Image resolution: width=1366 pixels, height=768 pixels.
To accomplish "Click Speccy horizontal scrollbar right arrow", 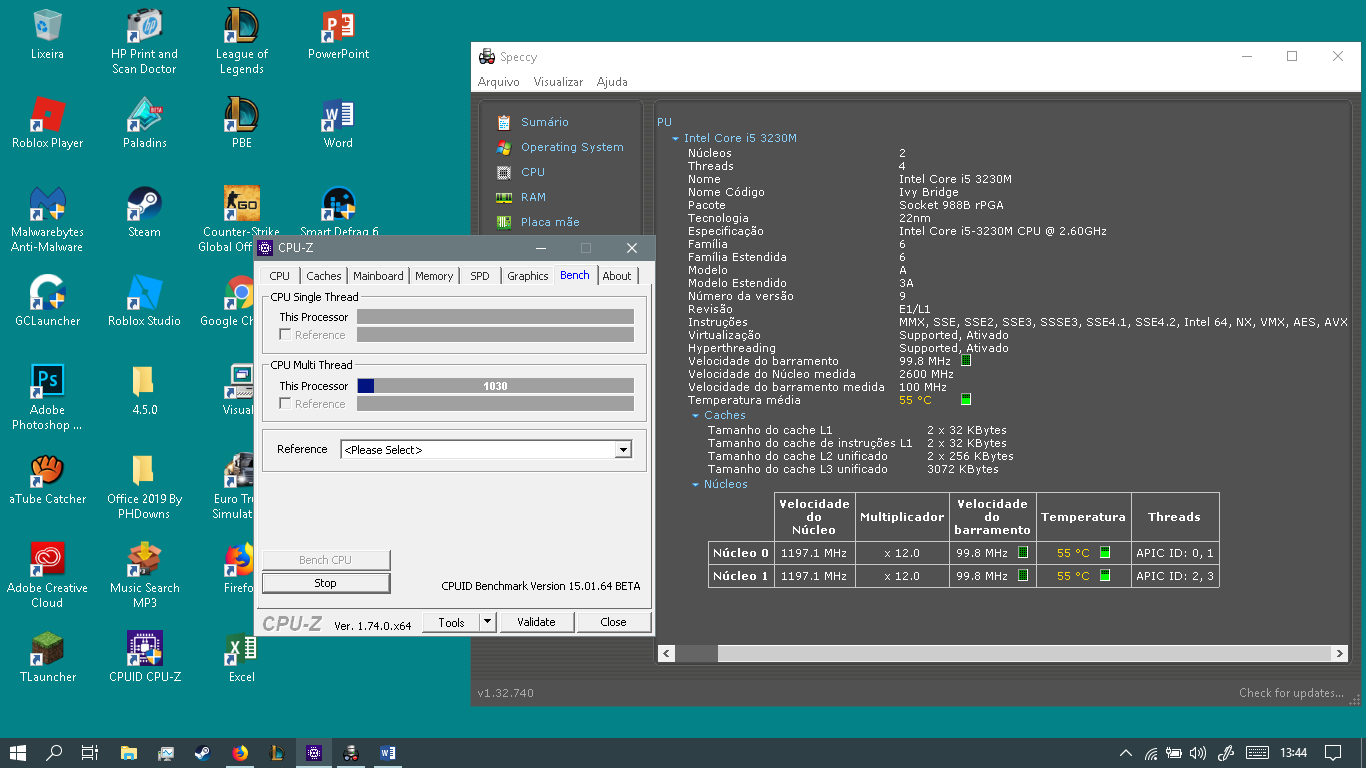I will coord(1340,653).
